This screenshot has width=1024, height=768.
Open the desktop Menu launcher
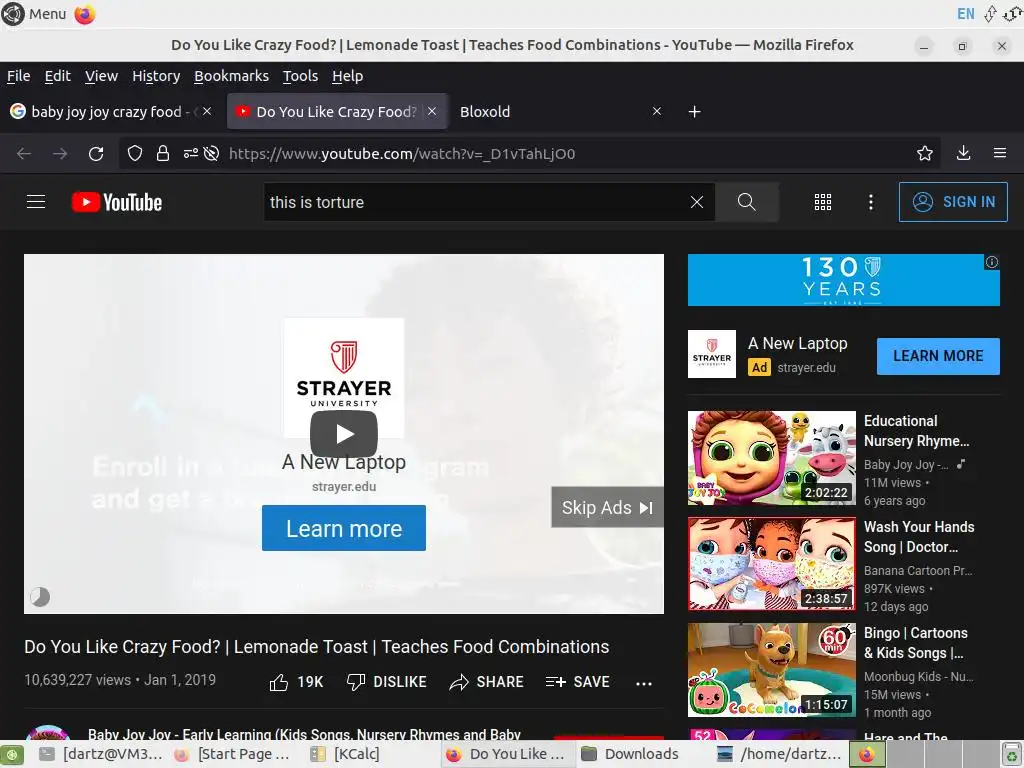coord(34,14)
